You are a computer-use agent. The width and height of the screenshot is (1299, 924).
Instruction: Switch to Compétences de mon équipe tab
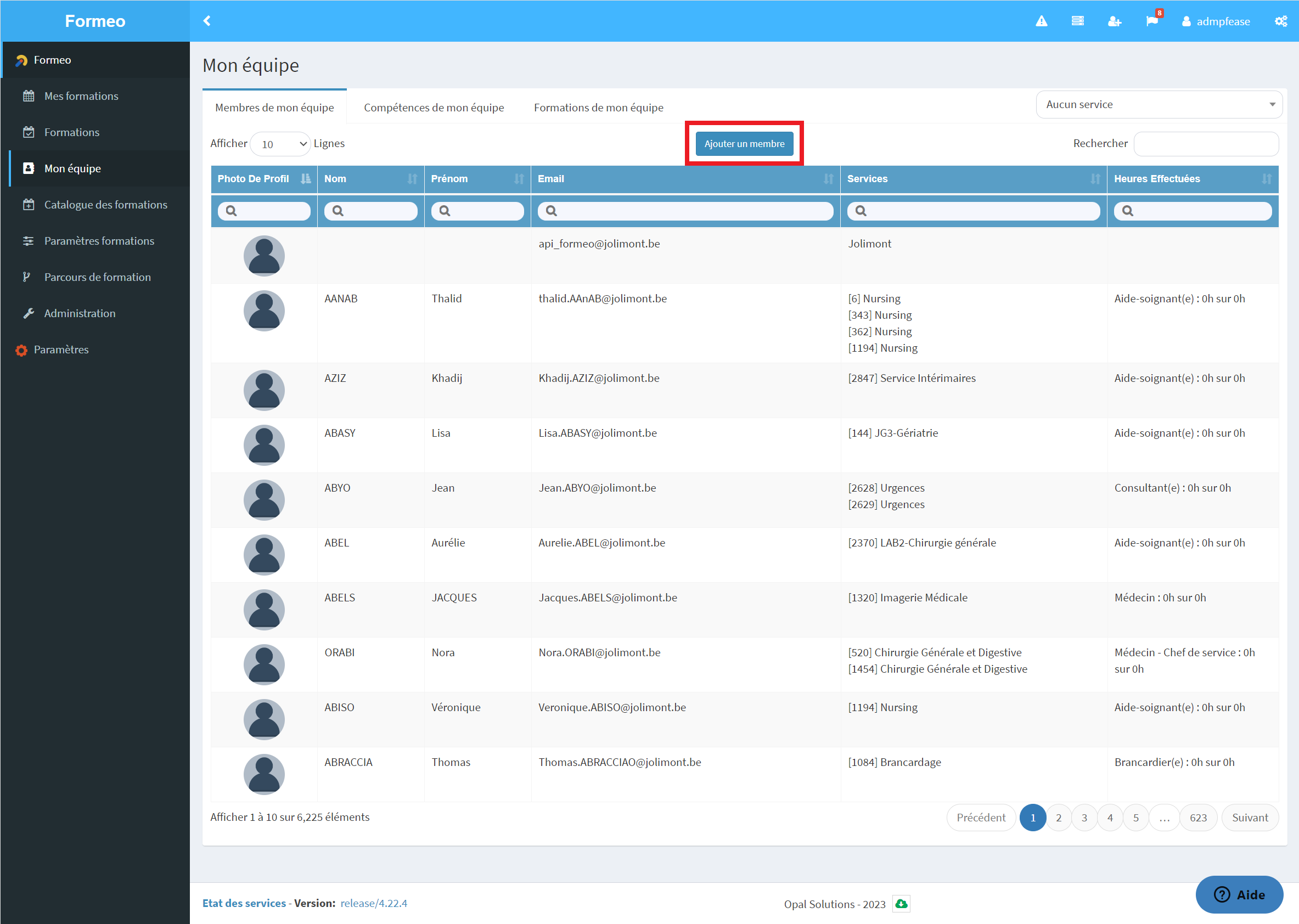[x=434, y=108]
